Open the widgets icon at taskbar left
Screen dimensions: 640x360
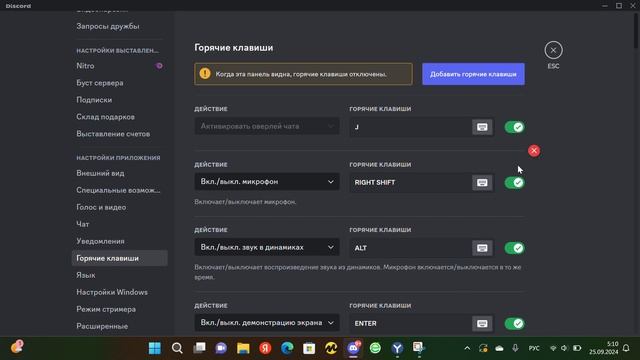point(17,347)
